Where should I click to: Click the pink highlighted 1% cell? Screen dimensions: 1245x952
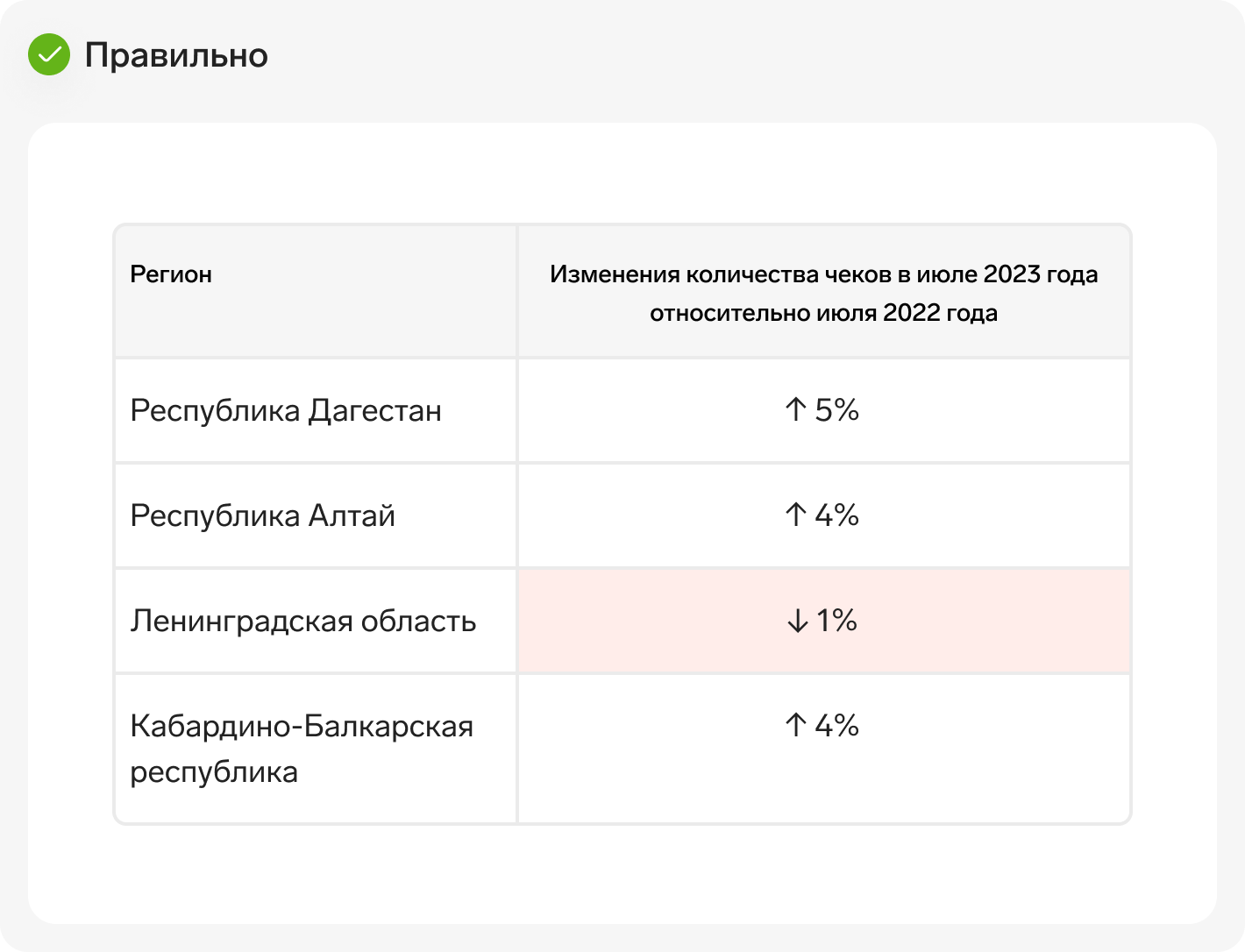click(x=824, y=621)
